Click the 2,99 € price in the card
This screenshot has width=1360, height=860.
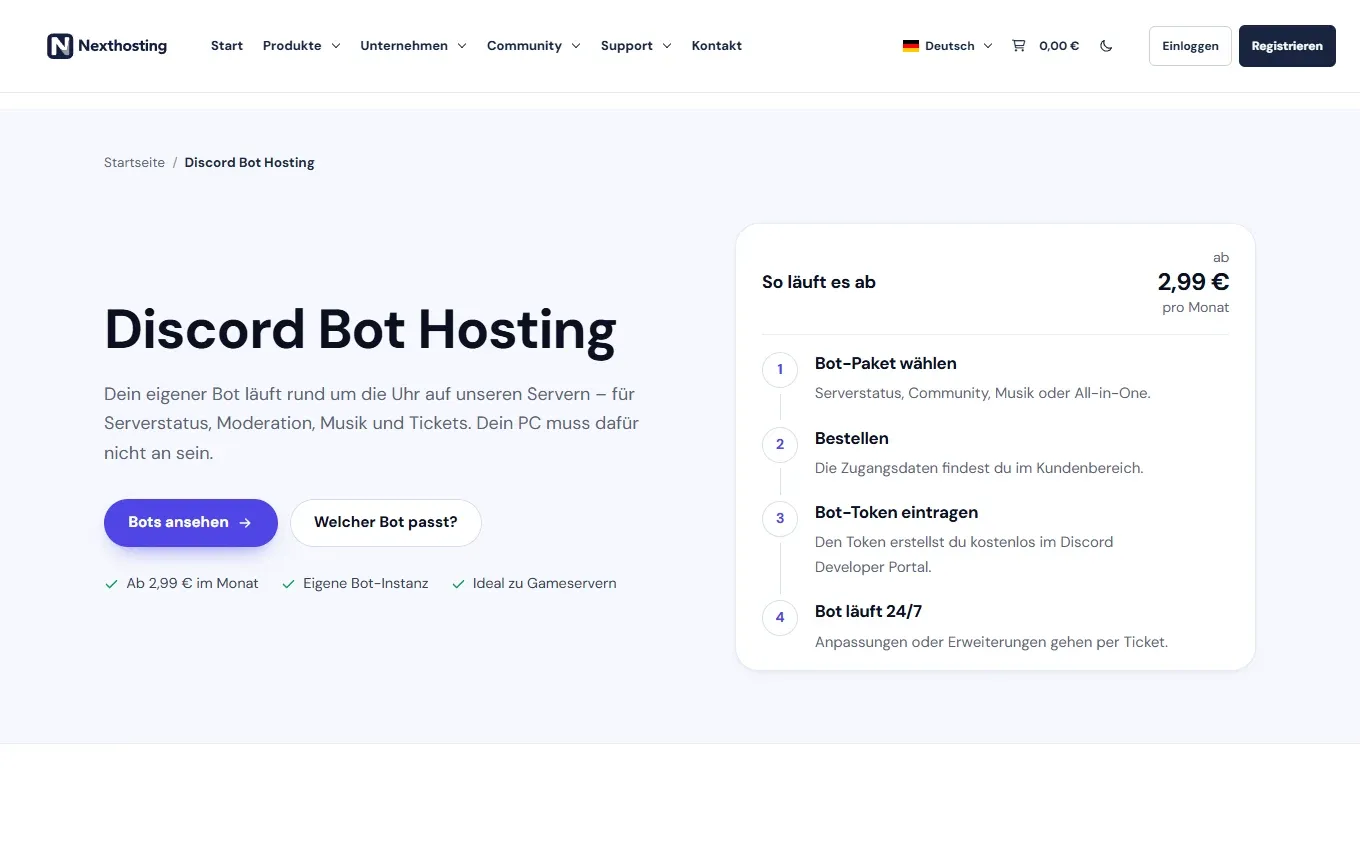coord(1193,282)
